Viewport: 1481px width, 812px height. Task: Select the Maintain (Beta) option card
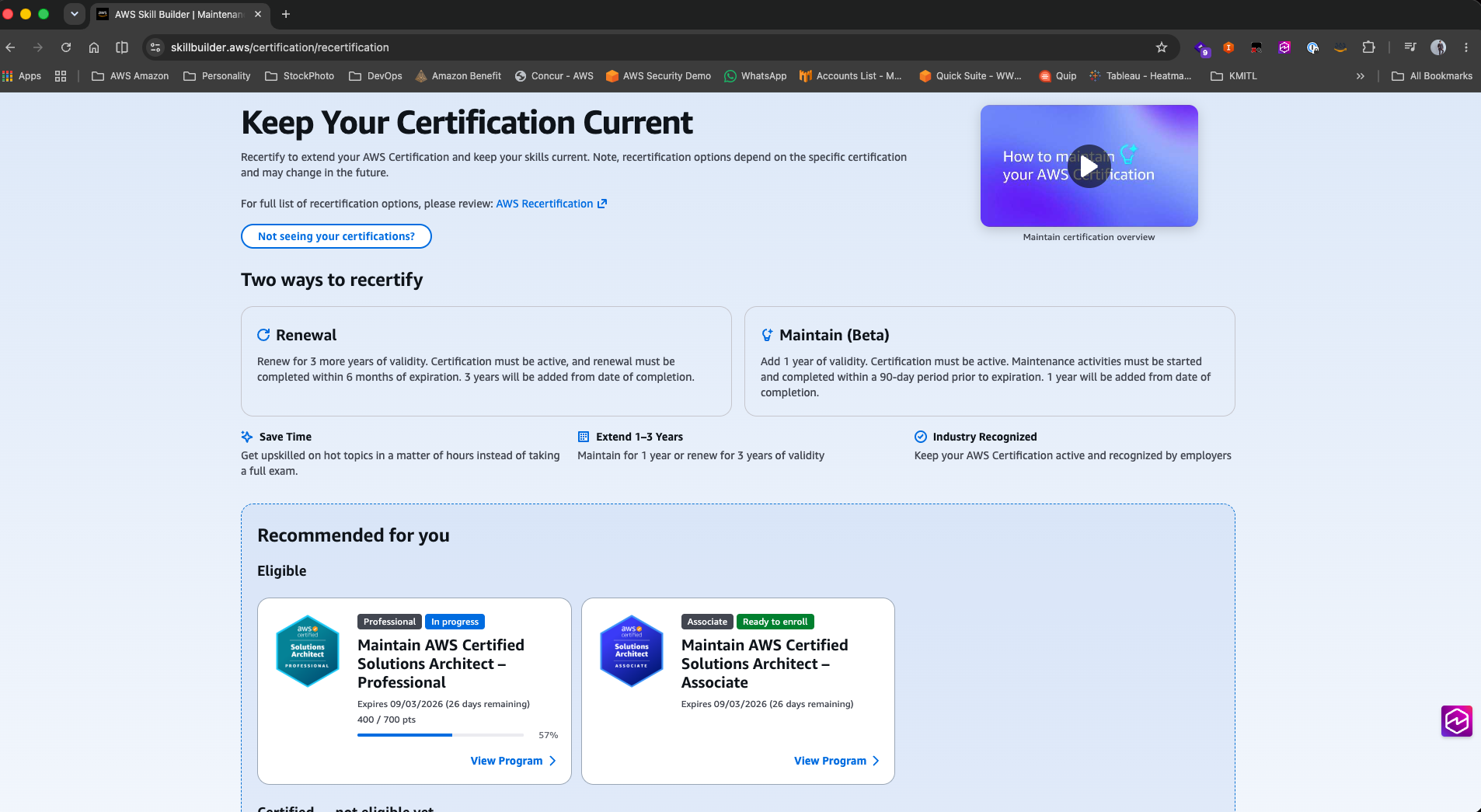[x=990, y=361]
